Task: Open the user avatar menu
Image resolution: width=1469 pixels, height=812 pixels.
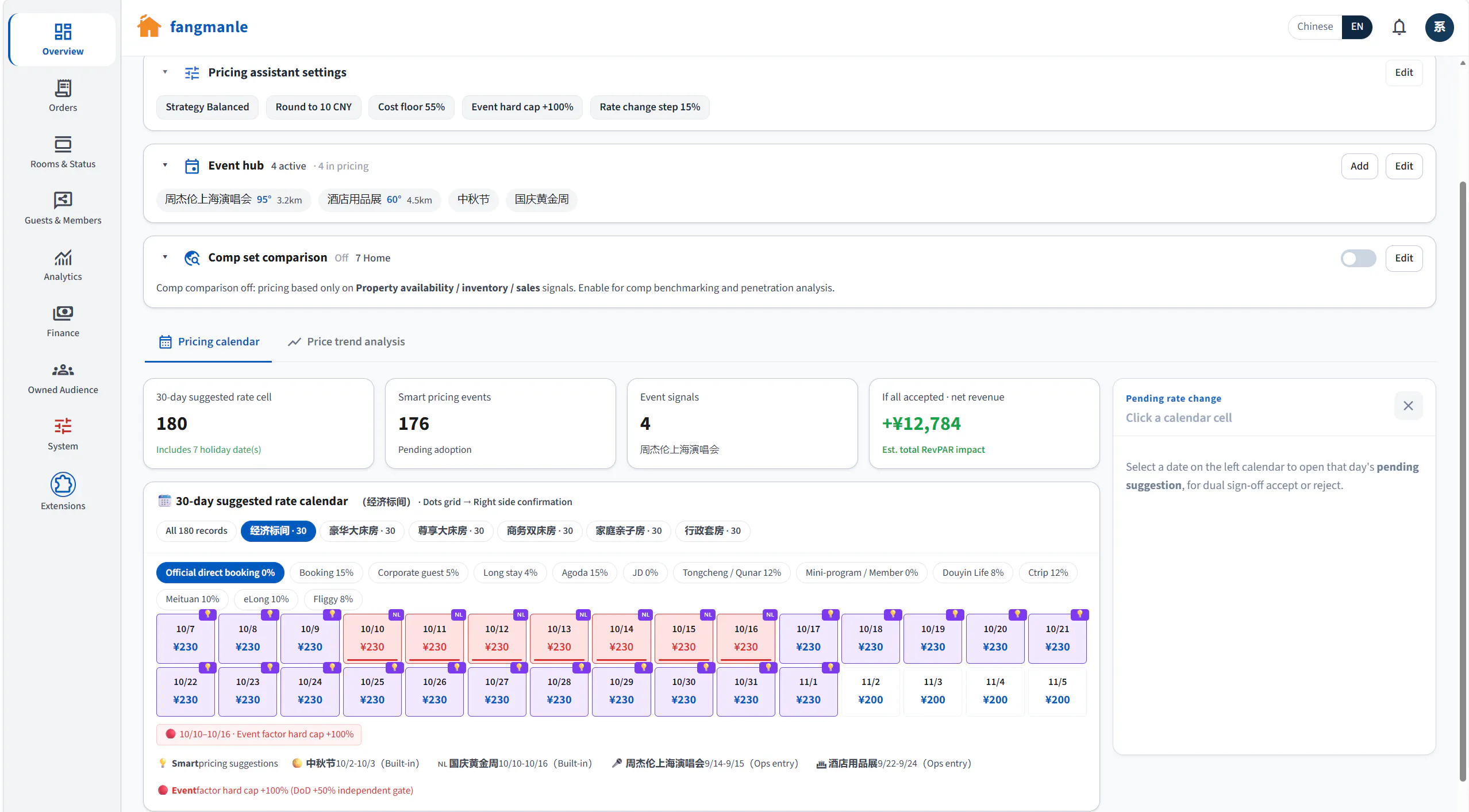Action: click(1439, 27)
